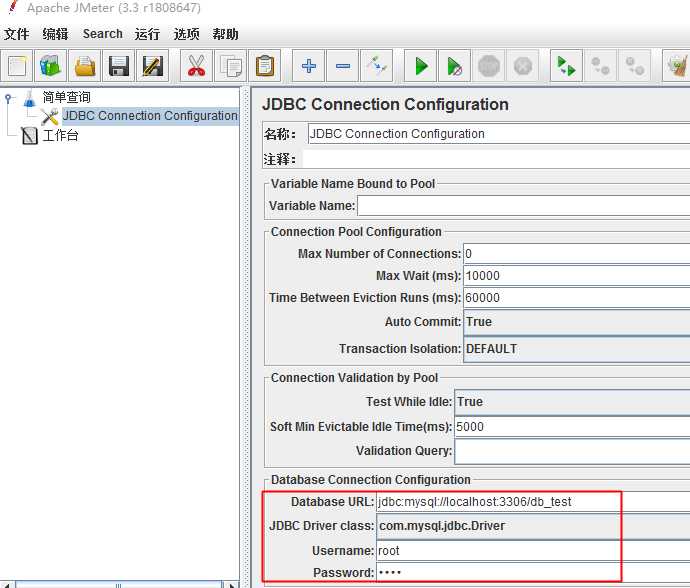Save the test plan with floppy icon
The width and height of the screenshot is (690, 588).
pyautogui.click(x=118, y=66)
